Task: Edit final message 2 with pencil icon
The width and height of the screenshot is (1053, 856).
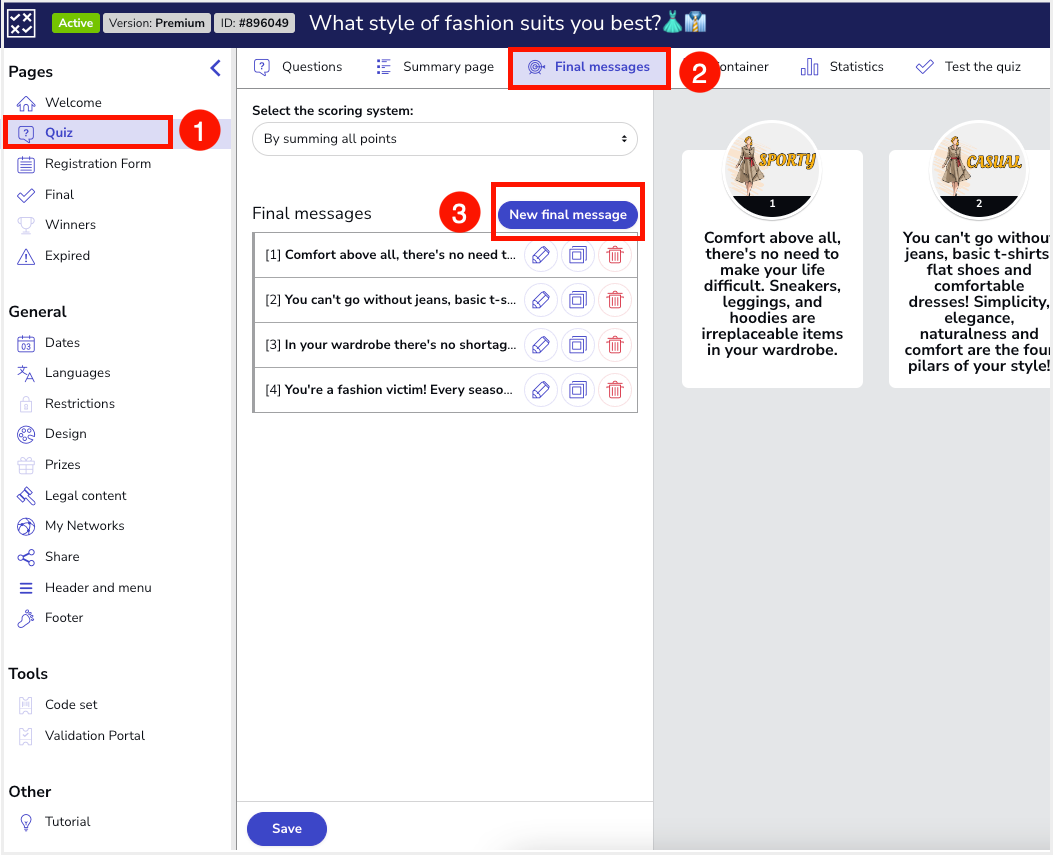Action: pyautogui.click(x=541, y=300)
